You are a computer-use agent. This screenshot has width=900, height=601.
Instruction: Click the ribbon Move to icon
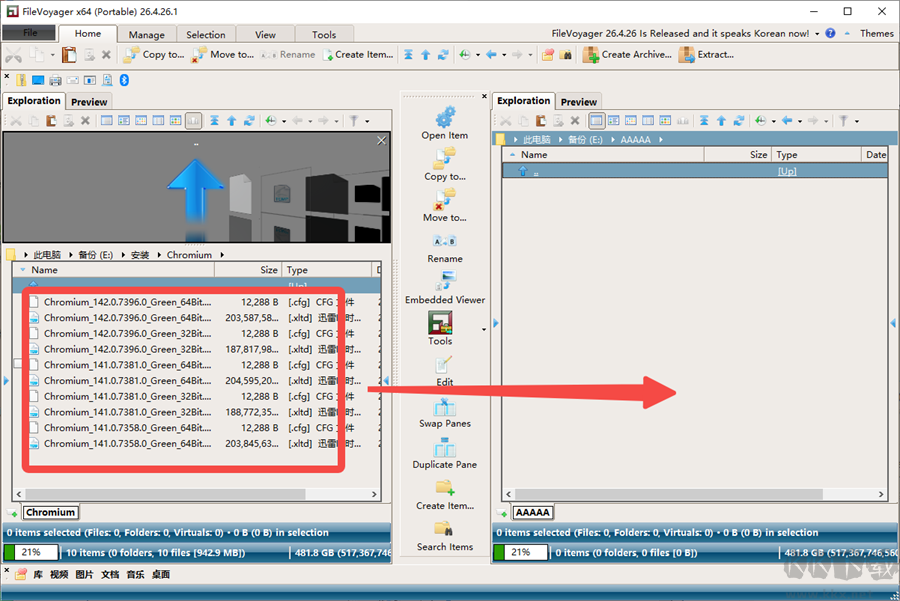[x=199, y=55]
